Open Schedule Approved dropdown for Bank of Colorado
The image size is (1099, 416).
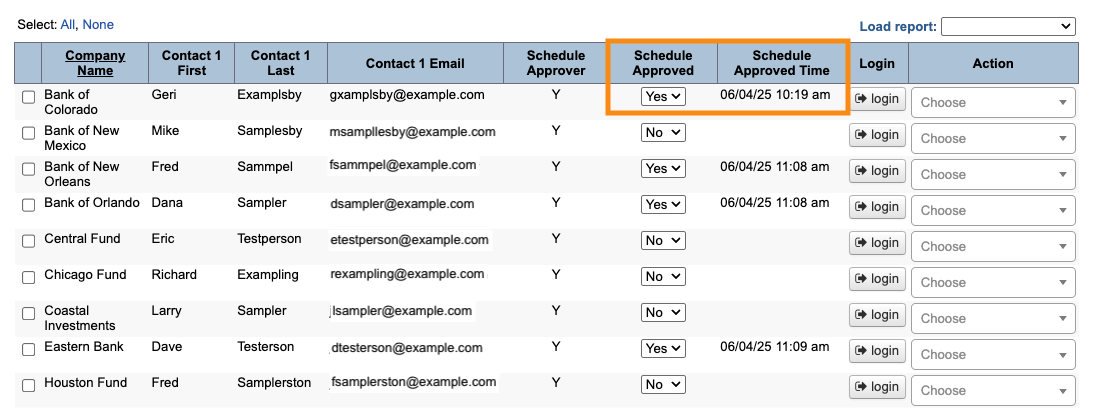[663, 97]
